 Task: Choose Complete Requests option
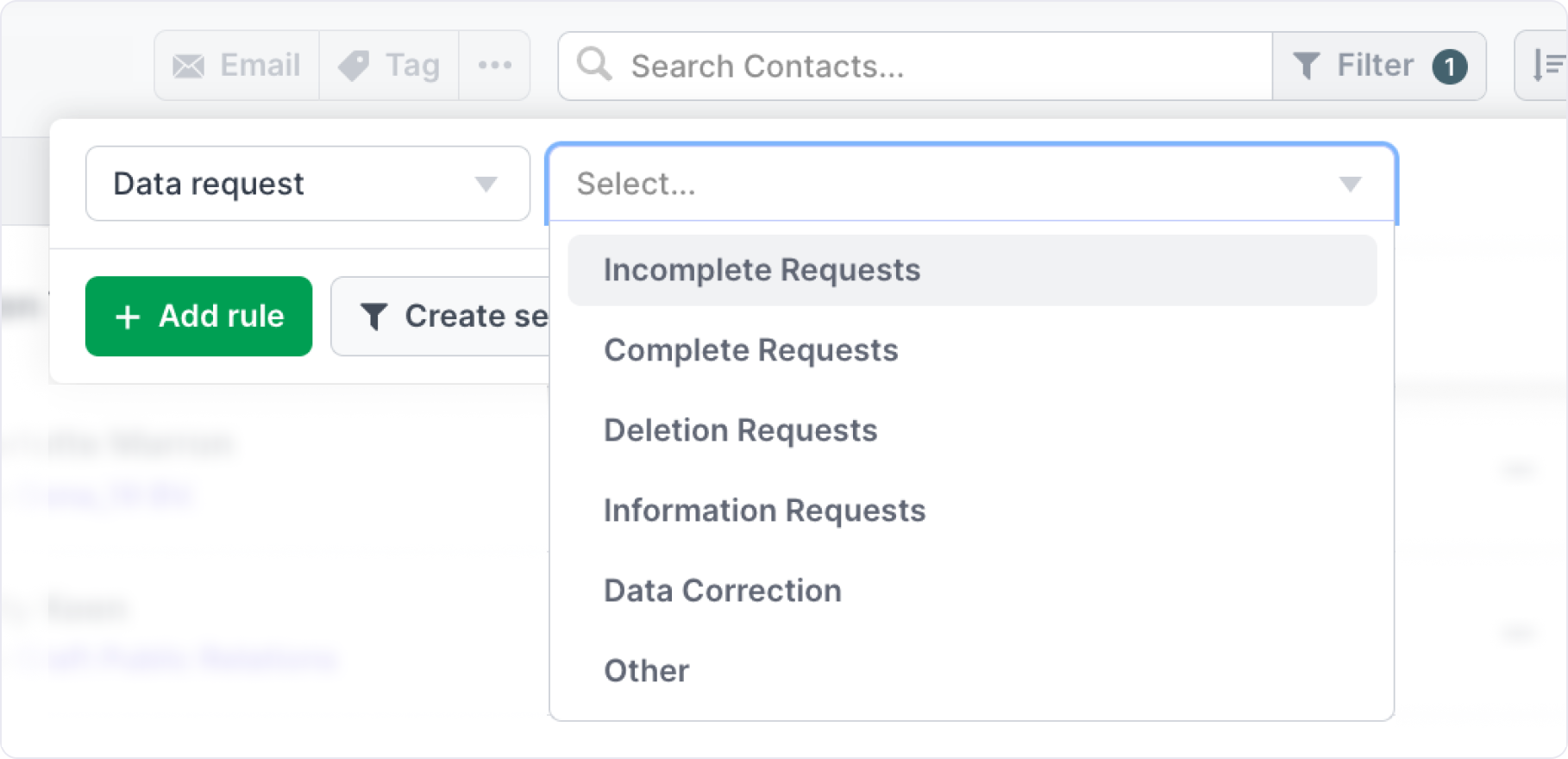[x=751, y=350]
